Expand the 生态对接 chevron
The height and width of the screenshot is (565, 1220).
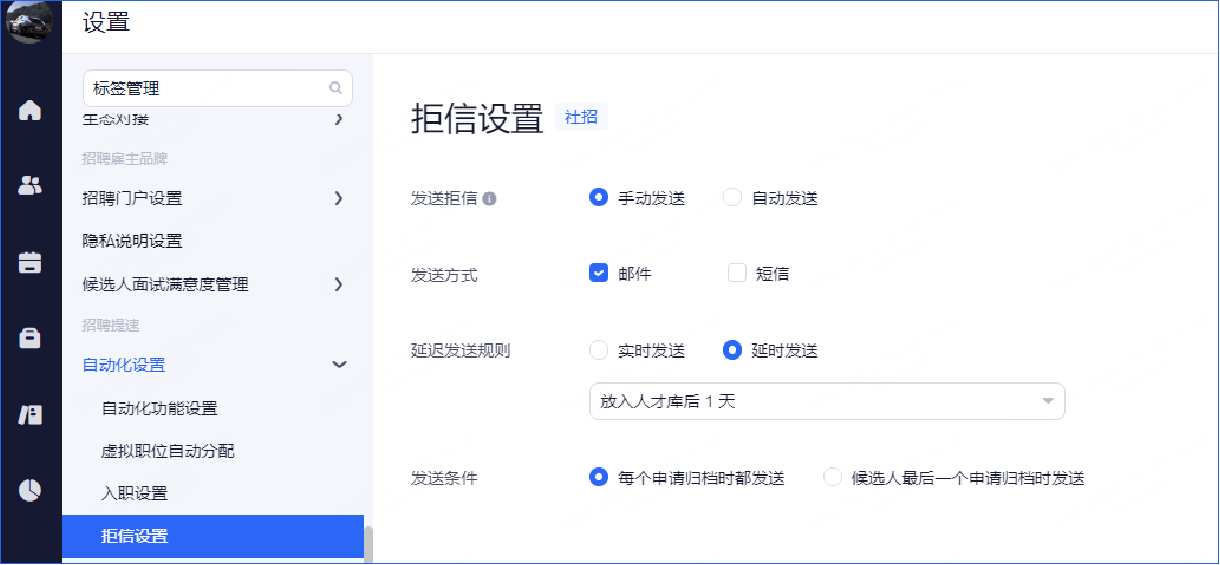coord(338,120)
